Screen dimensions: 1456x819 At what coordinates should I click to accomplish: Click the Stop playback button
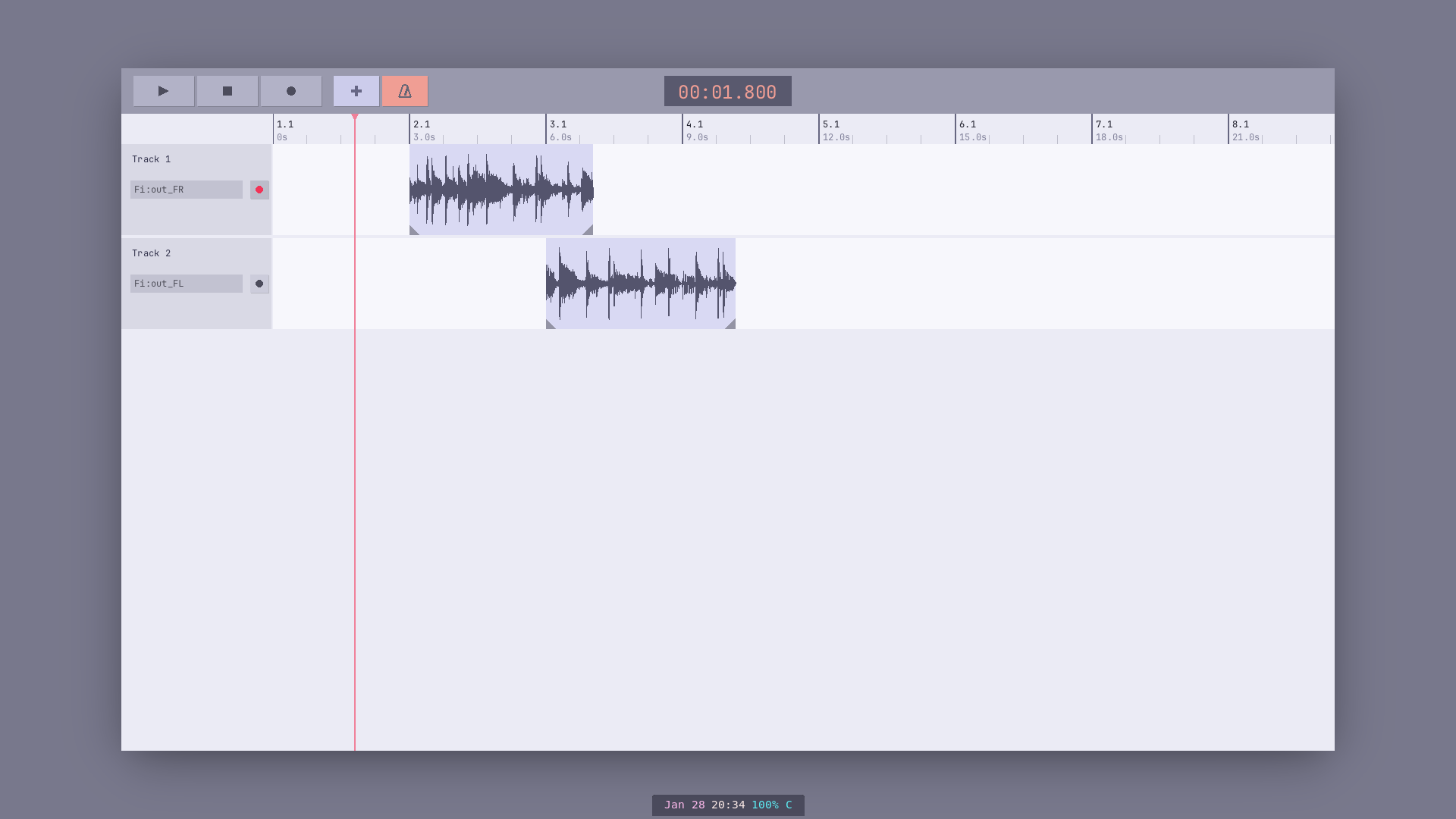(226, 91)
